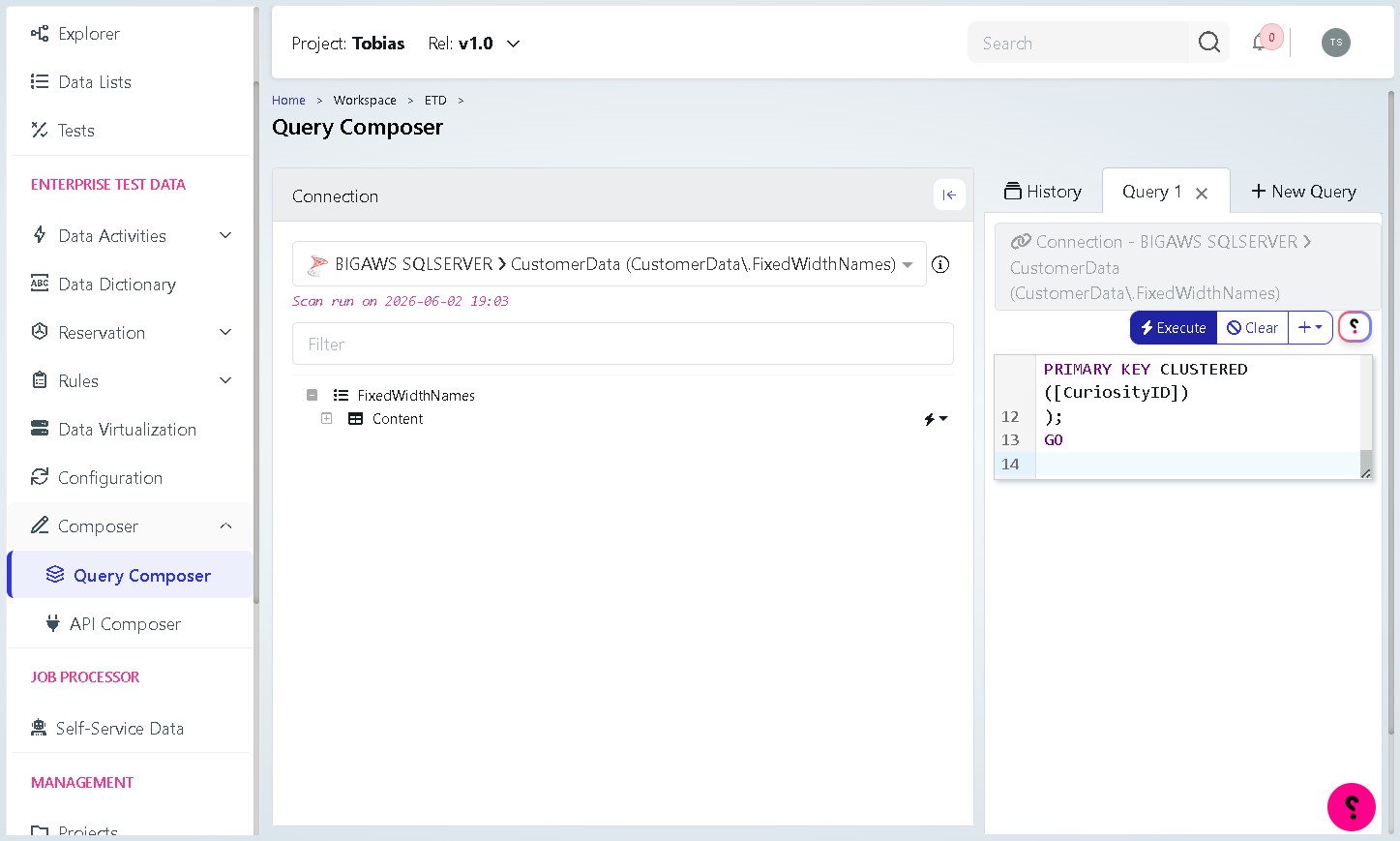
Task: Select the Content table row
Action: click(x=398, y=419)
